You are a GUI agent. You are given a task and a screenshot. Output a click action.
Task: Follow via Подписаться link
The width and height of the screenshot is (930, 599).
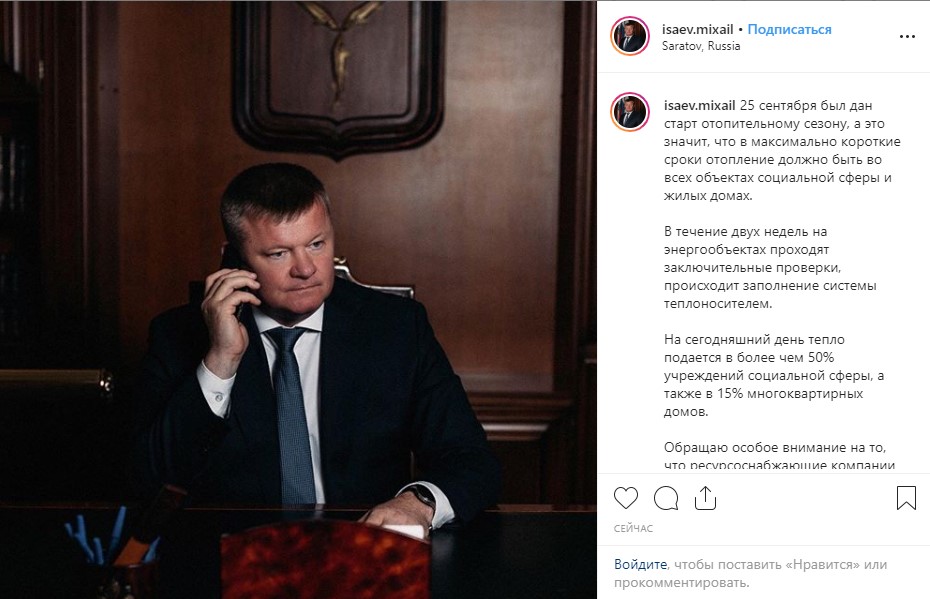click(789, 29)
